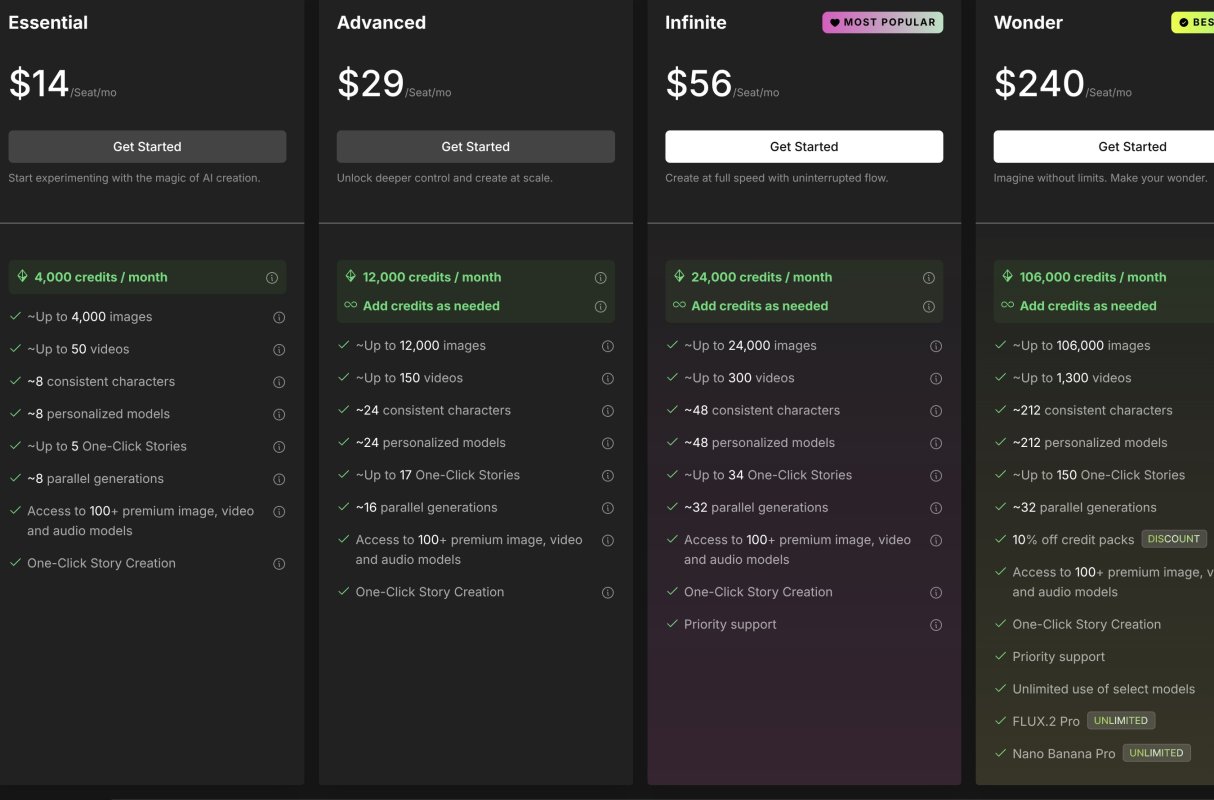Select Add credits as needed under Infinite

pyautogui.click(x=759, y=306)
